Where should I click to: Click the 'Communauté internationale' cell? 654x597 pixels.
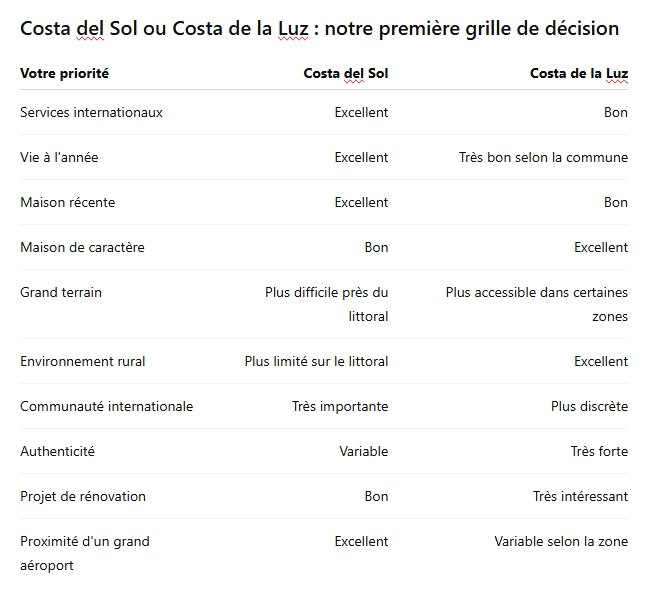(x=107, y=407)
